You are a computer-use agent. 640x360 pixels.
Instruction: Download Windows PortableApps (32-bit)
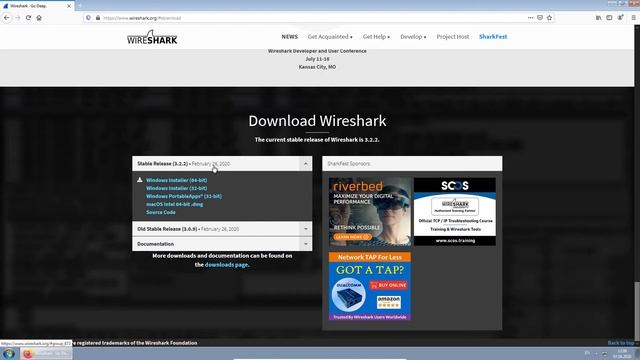click(x=184, y=196)
